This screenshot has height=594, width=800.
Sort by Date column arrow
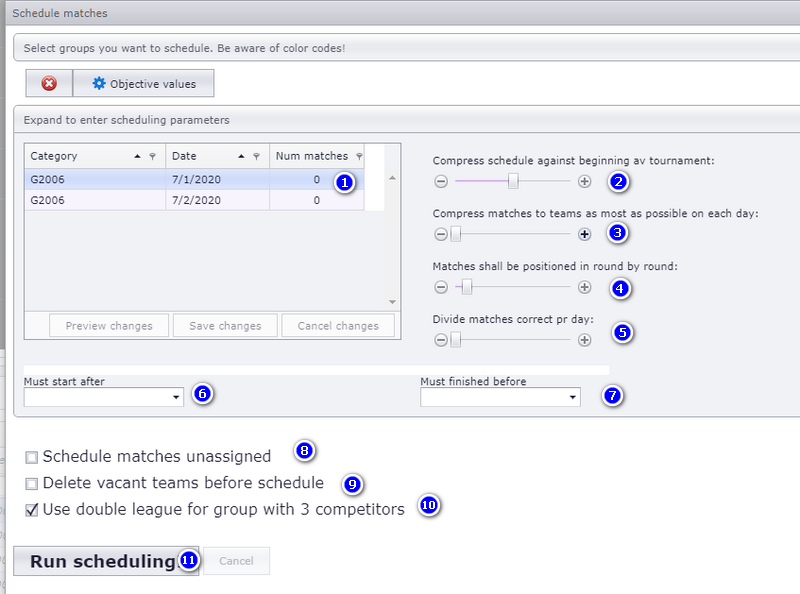[x=241, y=156]
